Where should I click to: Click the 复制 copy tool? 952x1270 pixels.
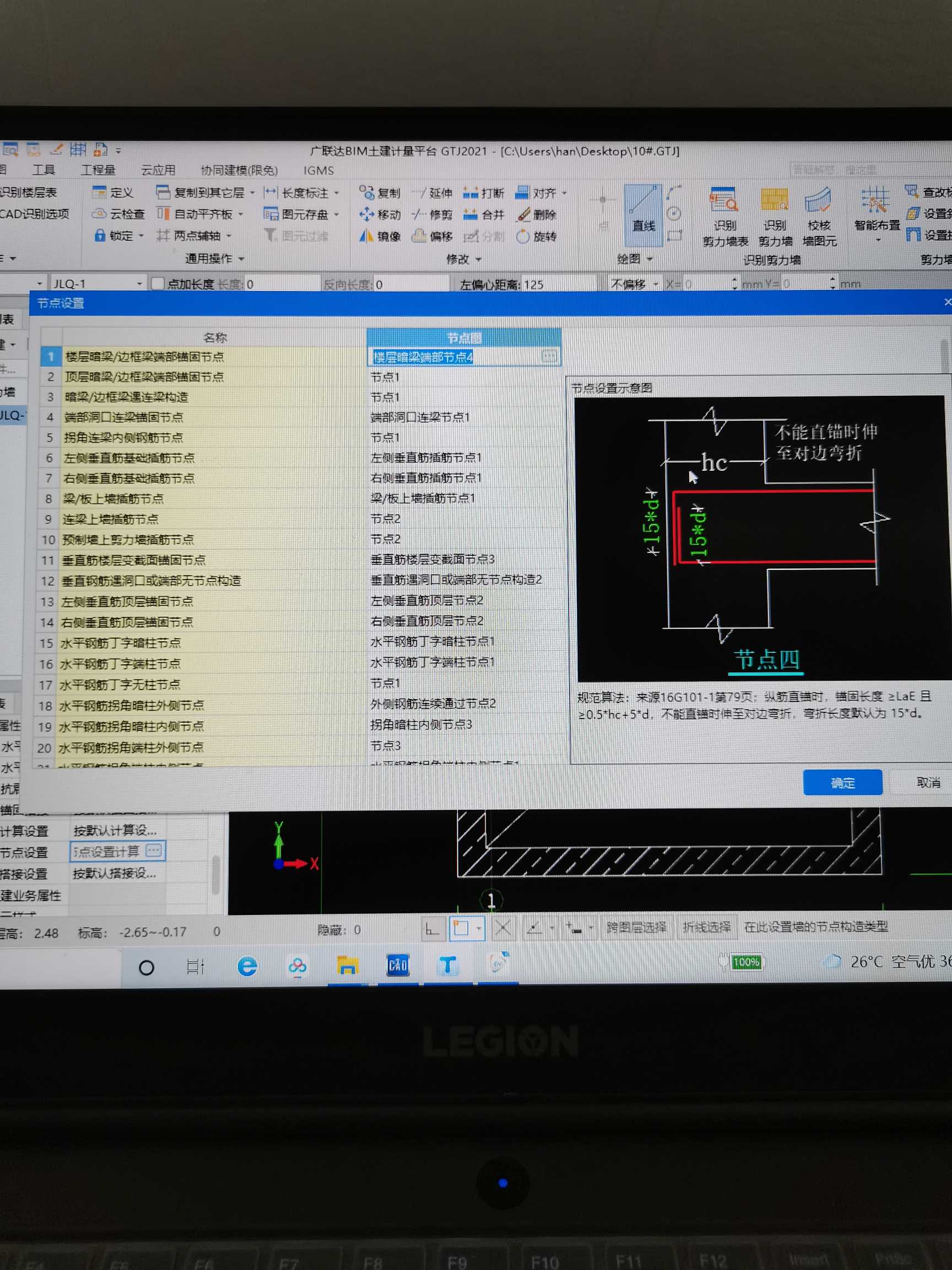(380, 192)
